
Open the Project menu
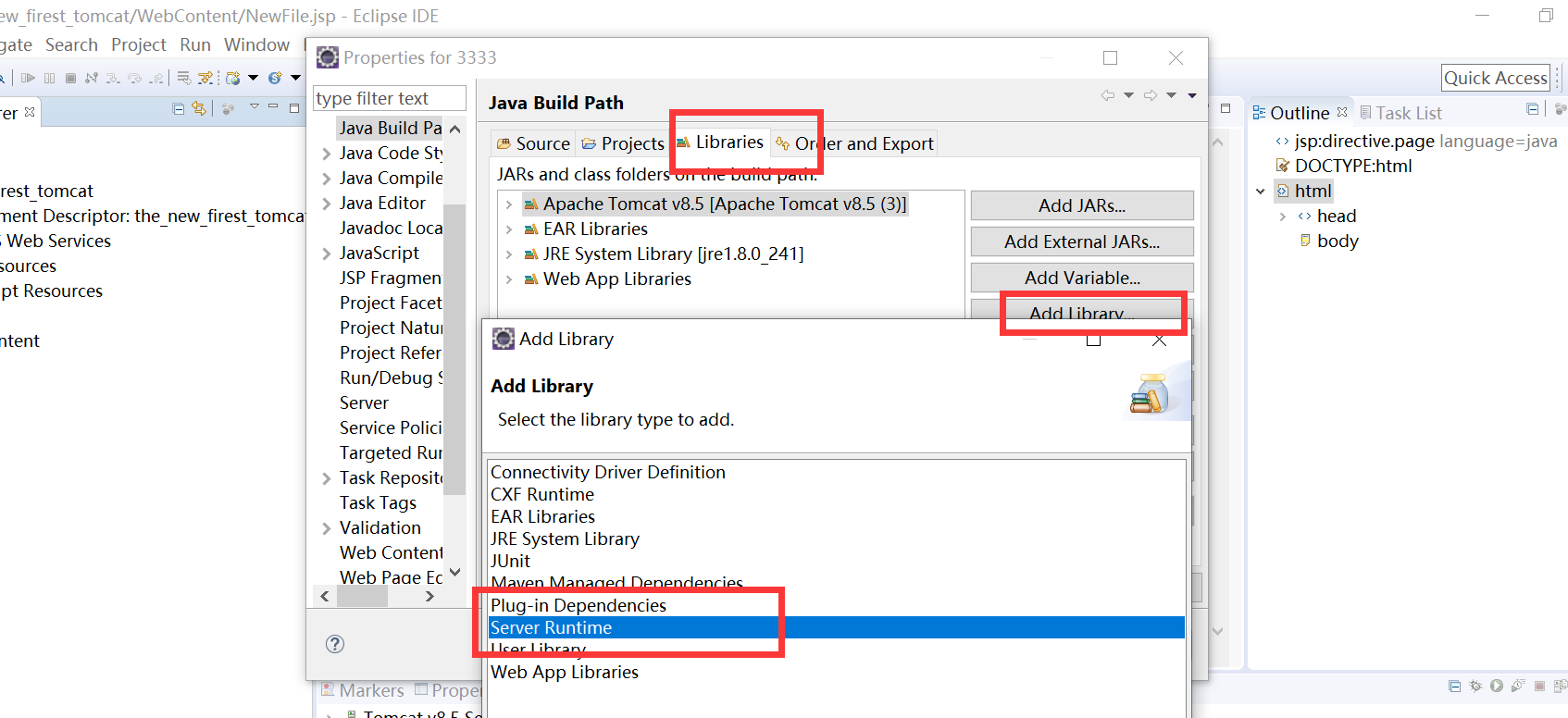pos(139,44)
